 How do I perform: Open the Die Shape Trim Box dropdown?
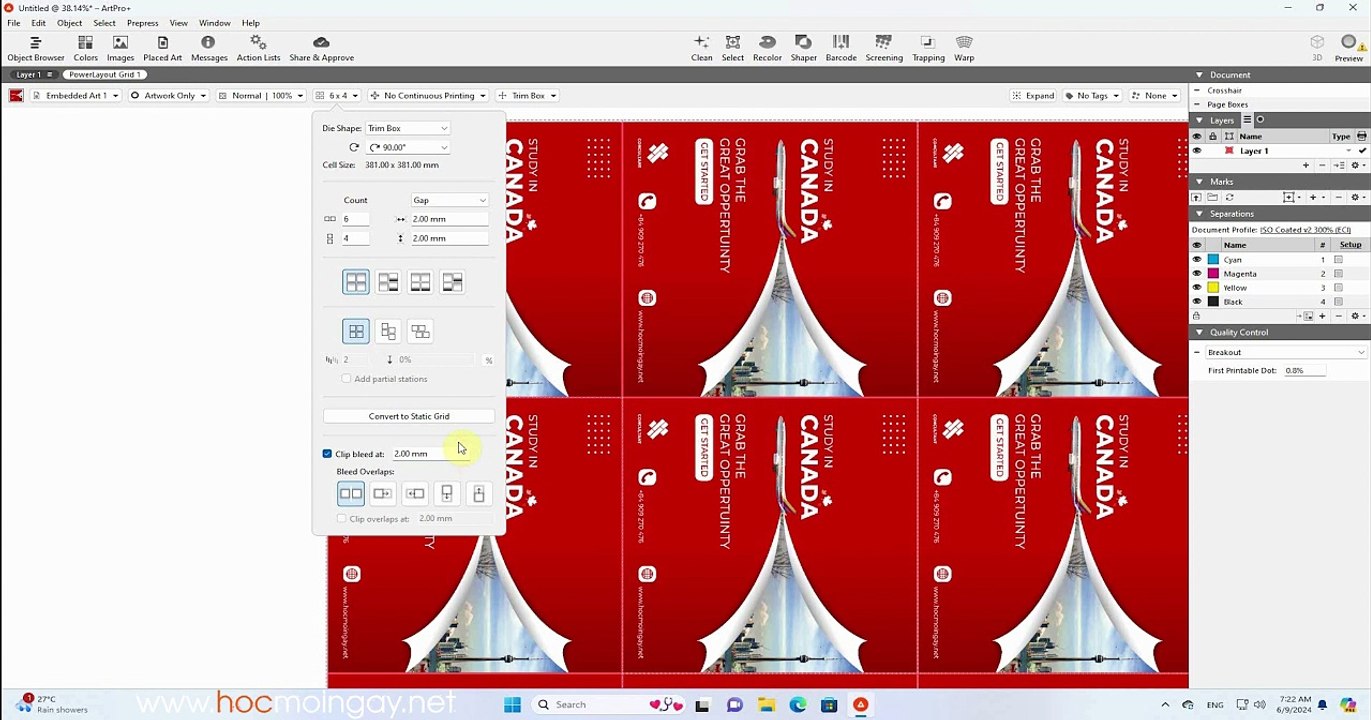[407, 128]
